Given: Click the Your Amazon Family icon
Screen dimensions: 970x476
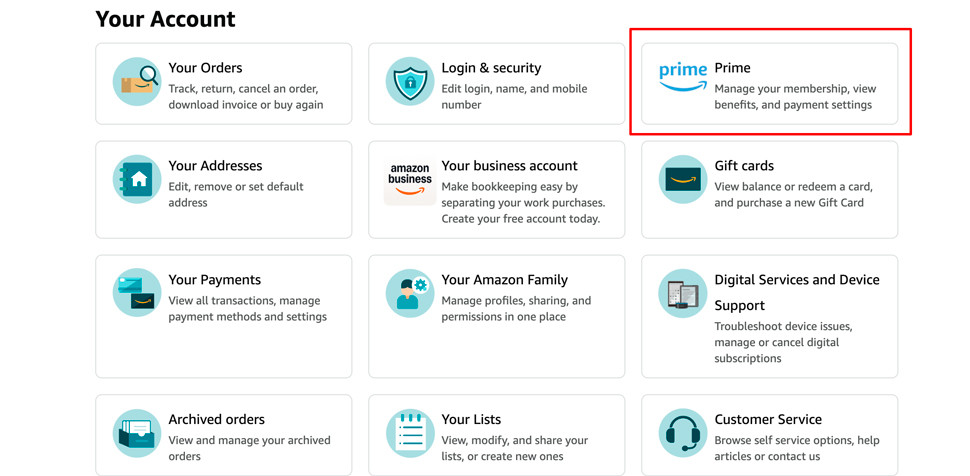Looking at the screenshot, I should point(410,293).
